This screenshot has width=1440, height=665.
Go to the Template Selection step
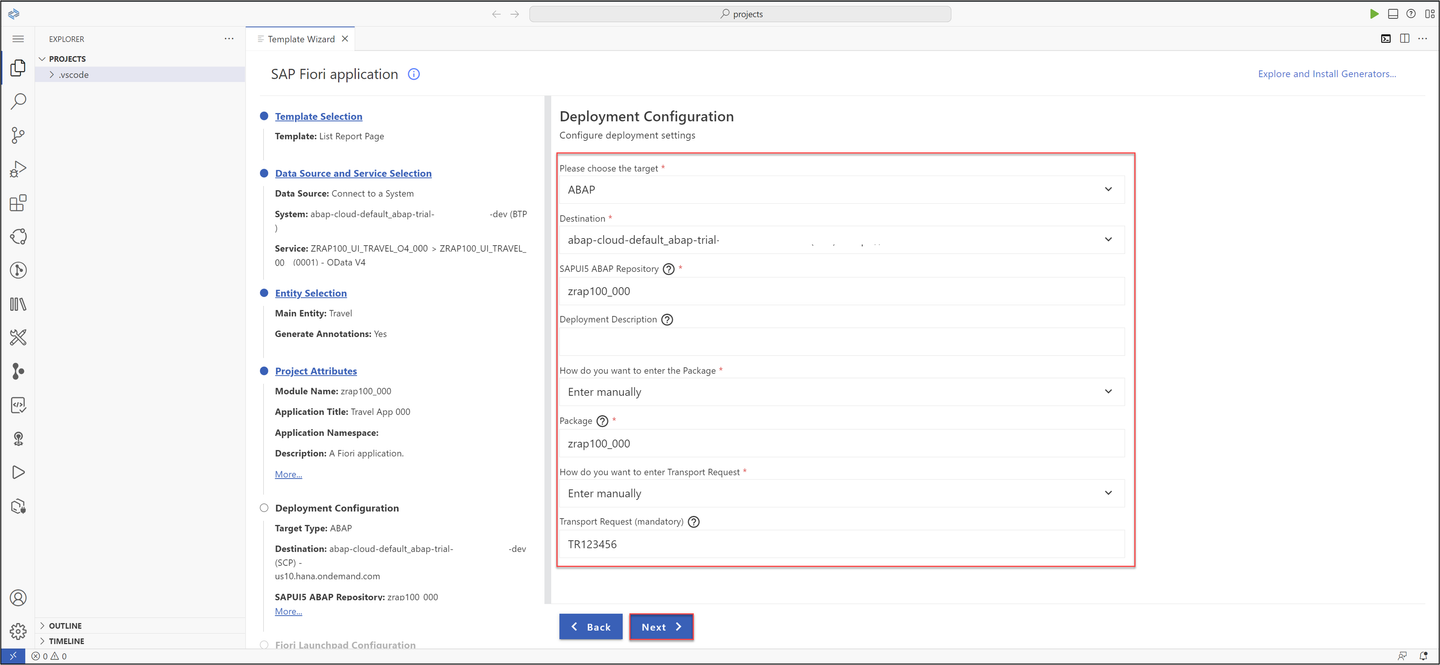click(318, 117)
